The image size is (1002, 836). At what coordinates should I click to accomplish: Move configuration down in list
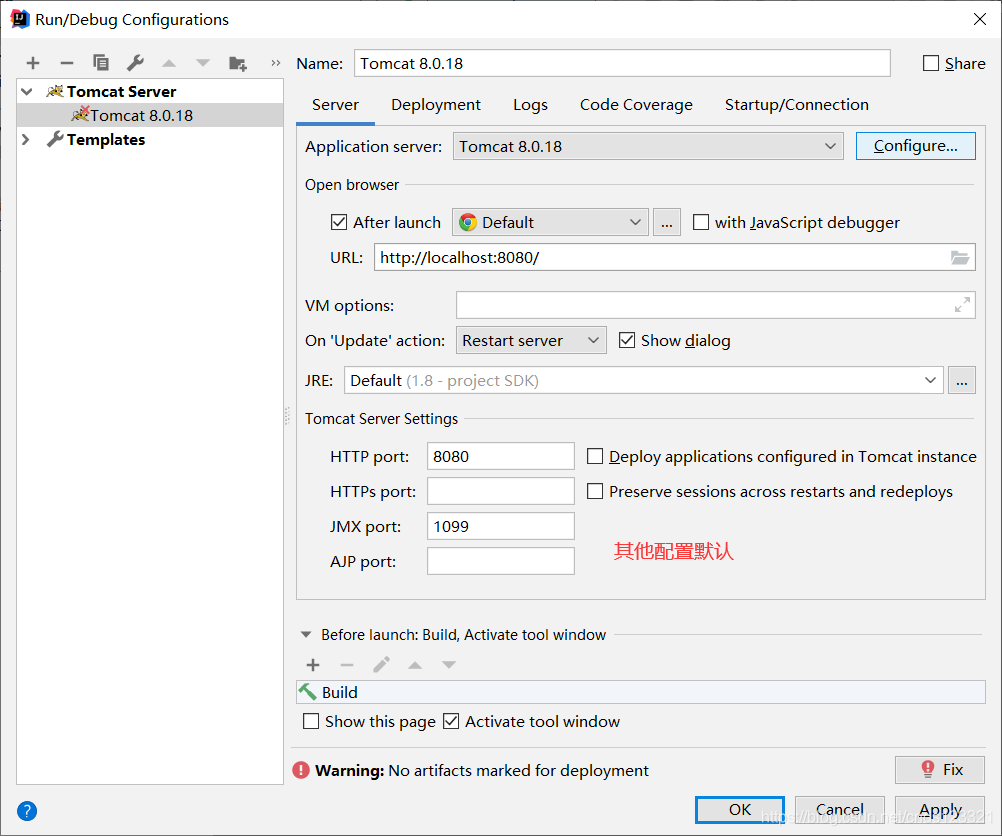click(x=203, y=63)
